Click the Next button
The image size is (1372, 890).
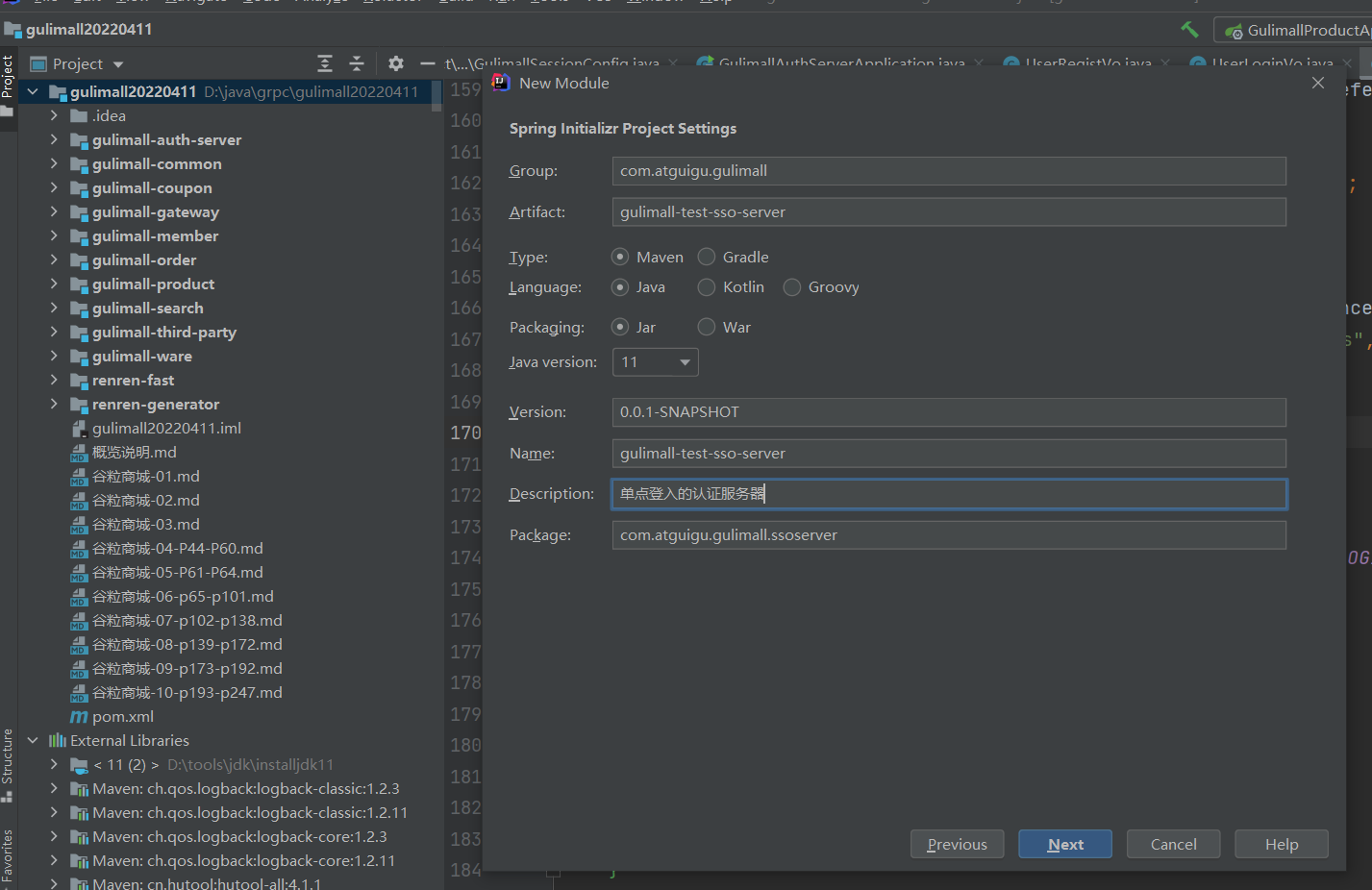[1065, 844]
